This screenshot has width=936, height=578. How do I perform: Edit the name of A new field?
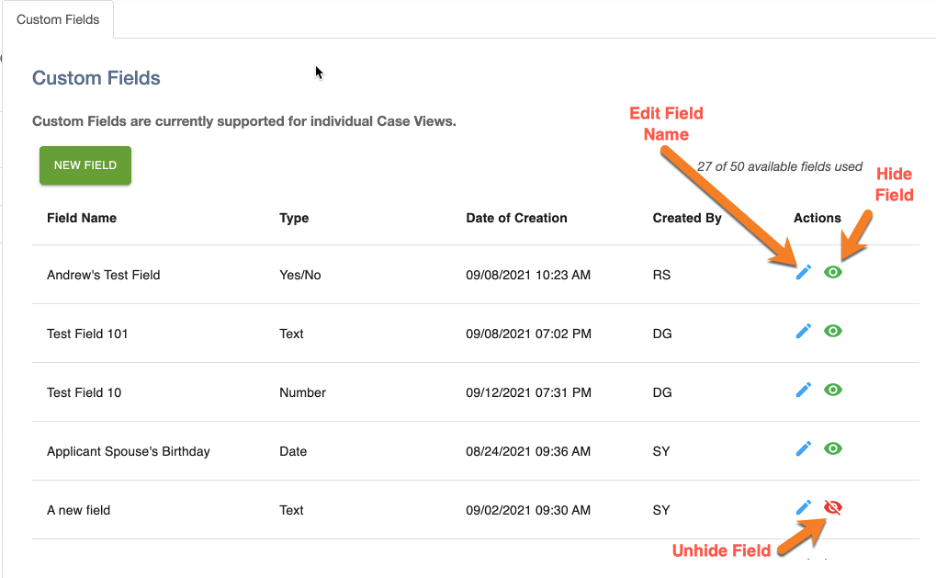(803, 508)
